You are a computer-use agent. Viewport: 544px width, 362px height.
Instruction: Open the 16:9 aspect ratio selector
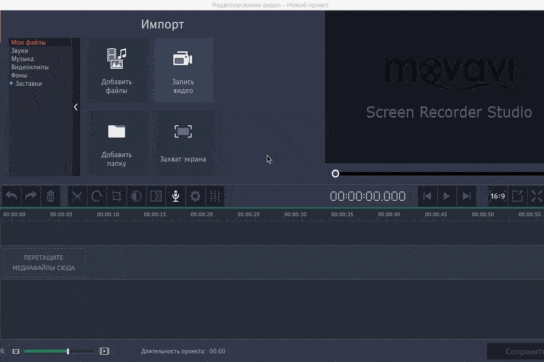coord(498,196)
